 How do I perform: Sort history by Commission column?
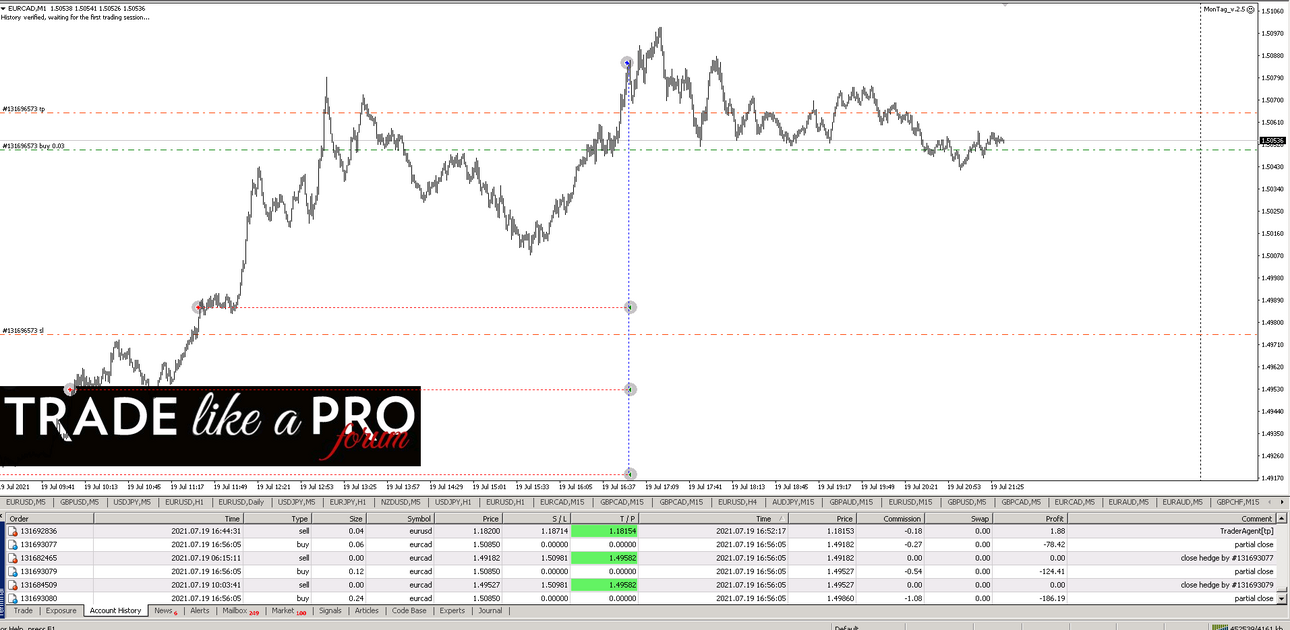pos(890,518)
